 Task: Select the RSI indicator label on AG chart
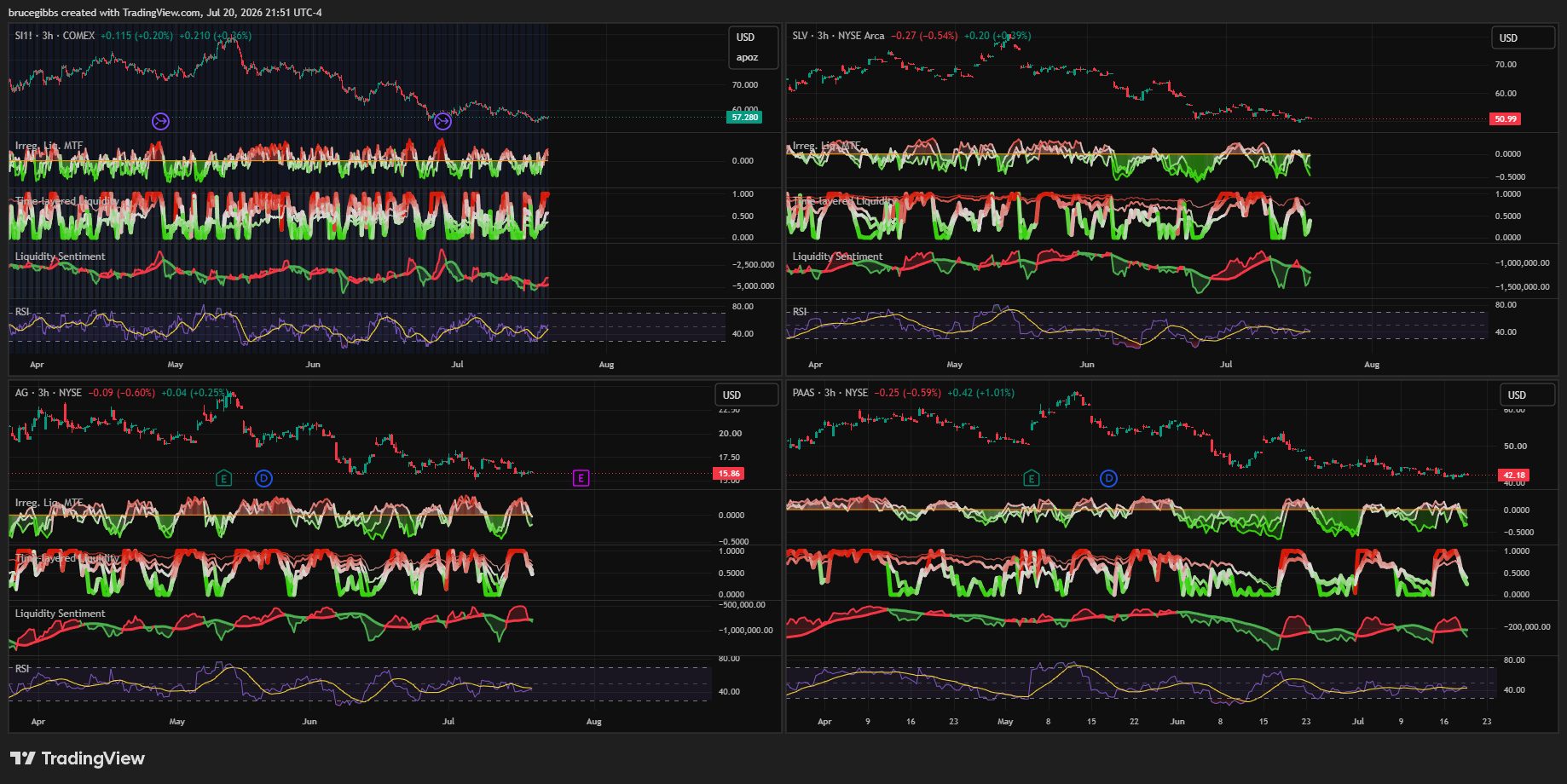click(x=22, y=669)
